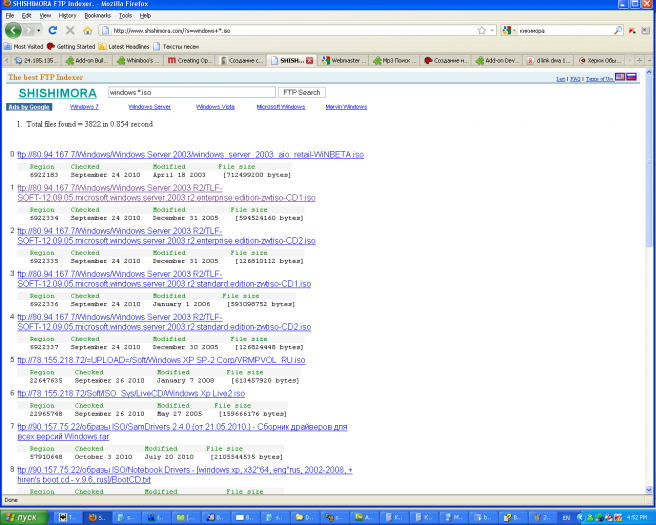
Task: Click the Kaspersky K toolbar icon
Action: (x=632, y=30)
